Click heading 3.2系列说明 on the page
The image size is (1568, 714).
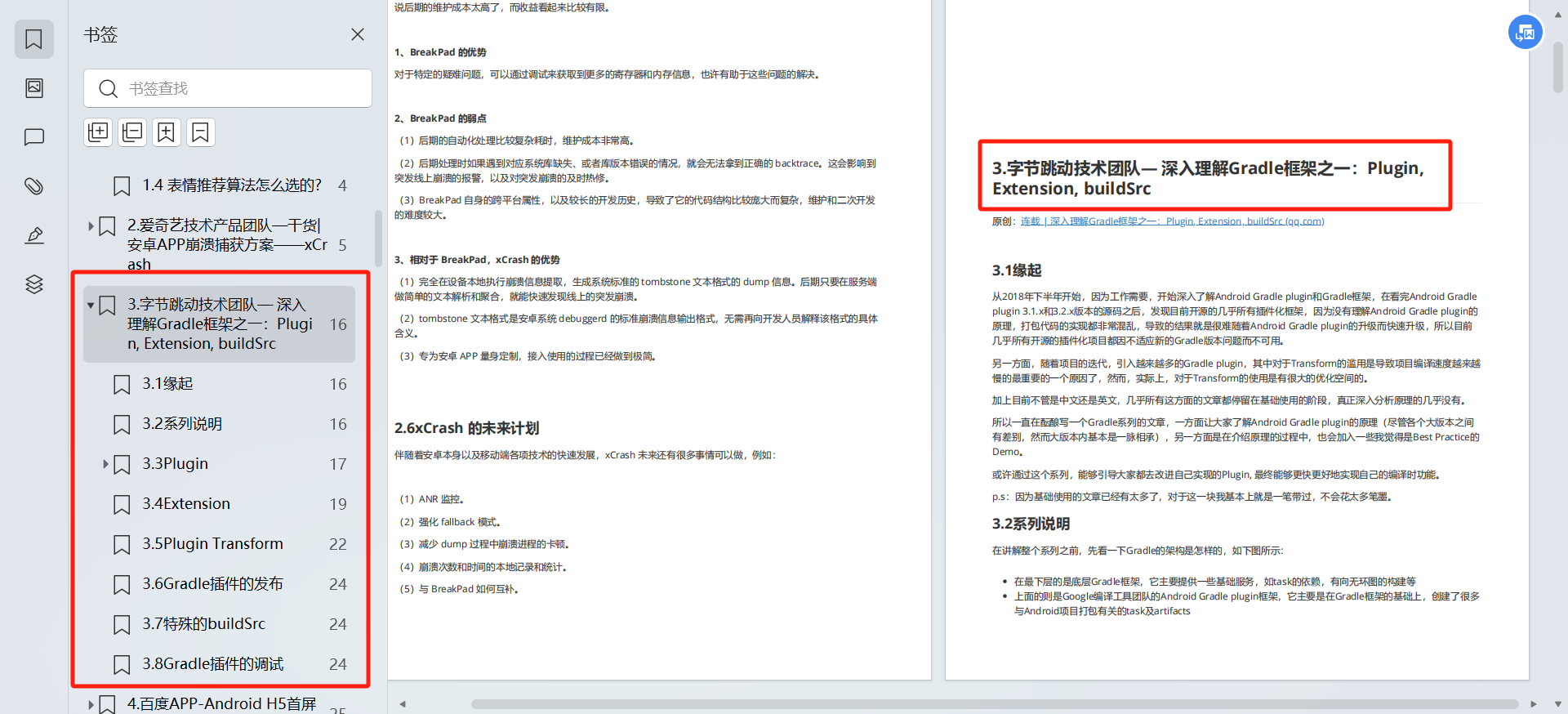[1031, 524]
